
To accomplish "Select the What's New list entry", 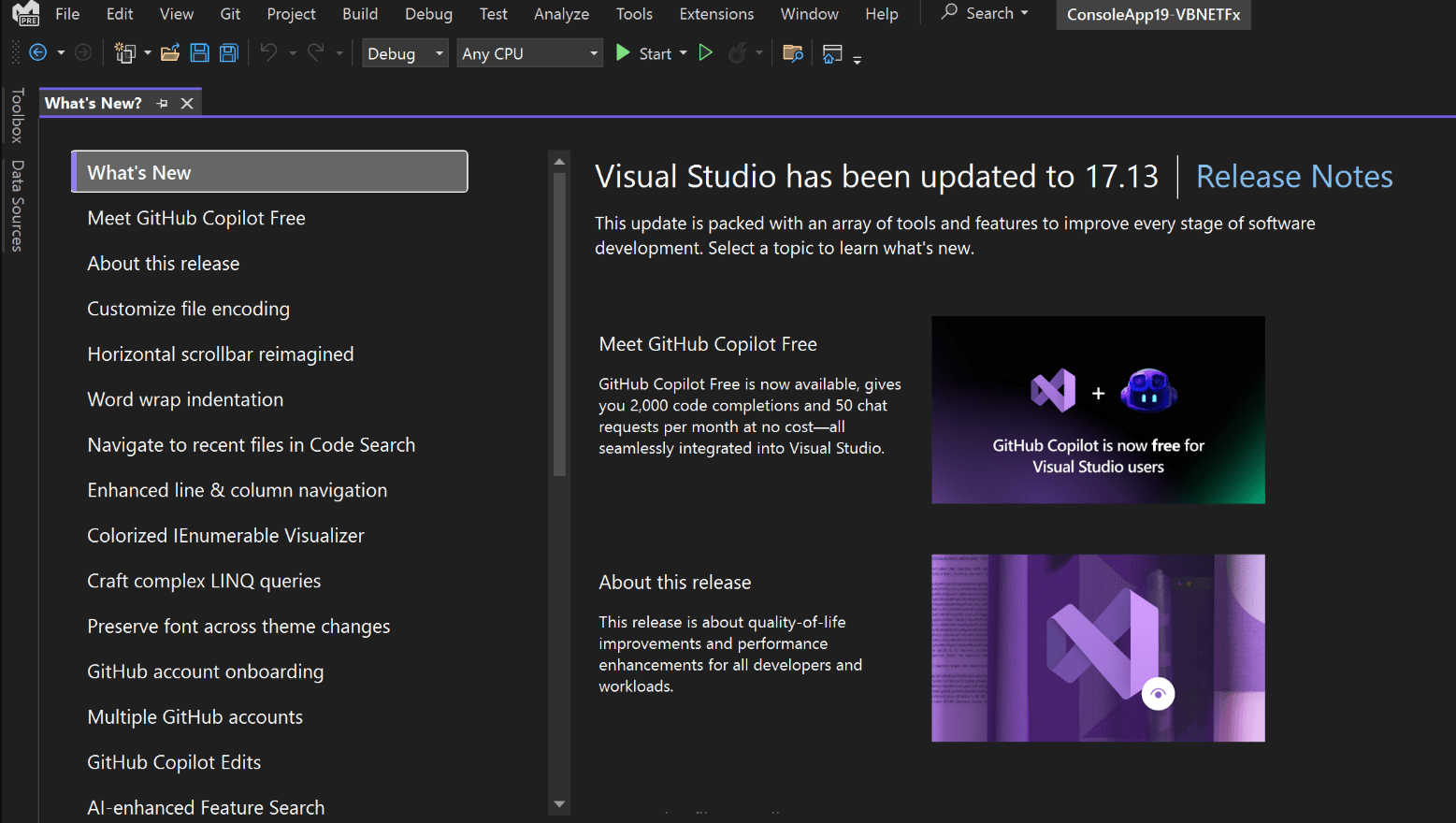I will point(269,172).
